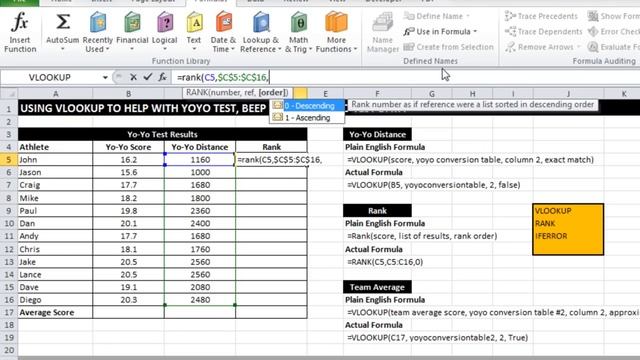Open the Insert Function dialog
This screenshot has height=360, width=640.
point(20,33)
